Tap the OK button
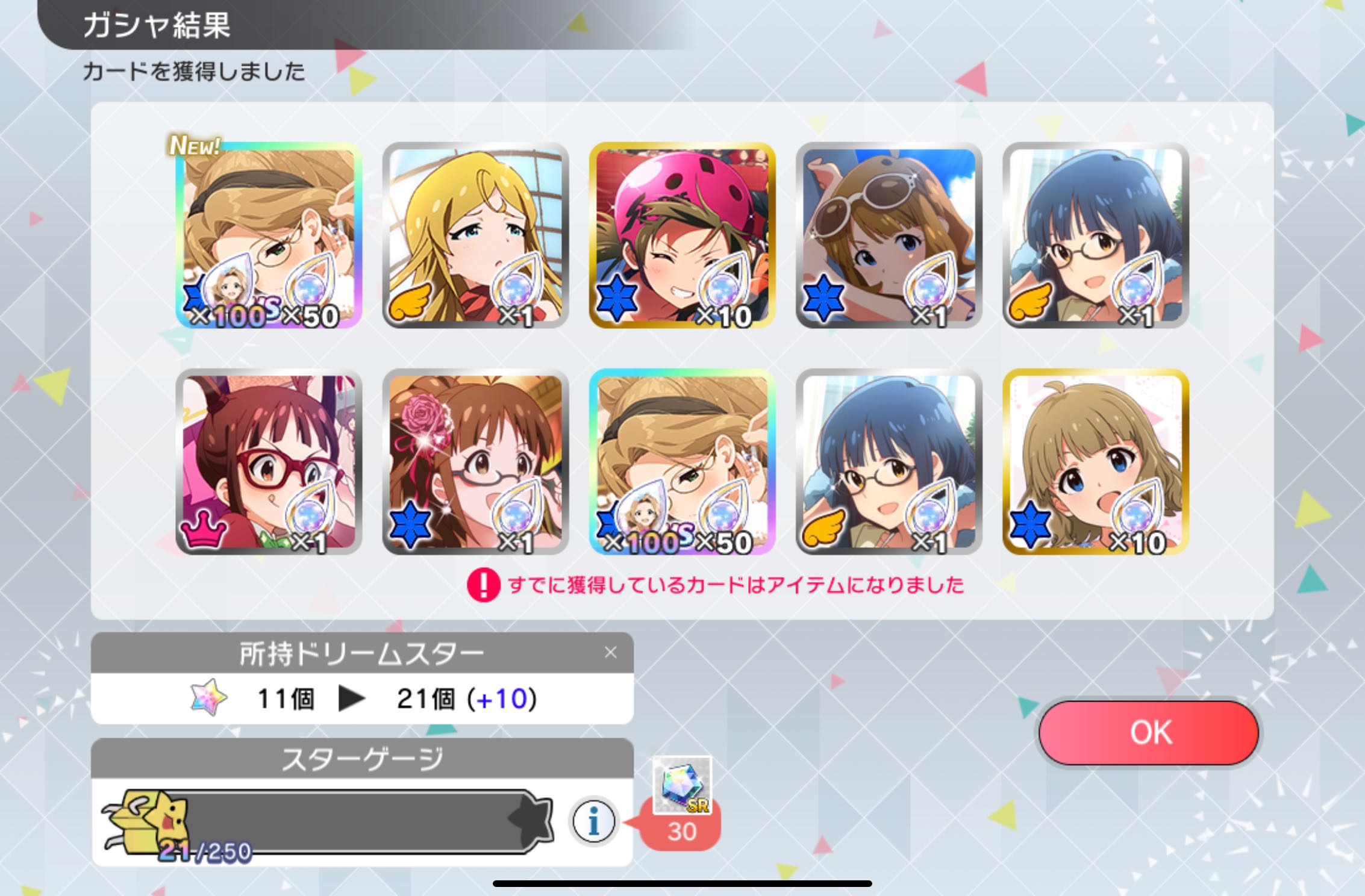Screen dimensions: 1365x896 coord(1149,732)
